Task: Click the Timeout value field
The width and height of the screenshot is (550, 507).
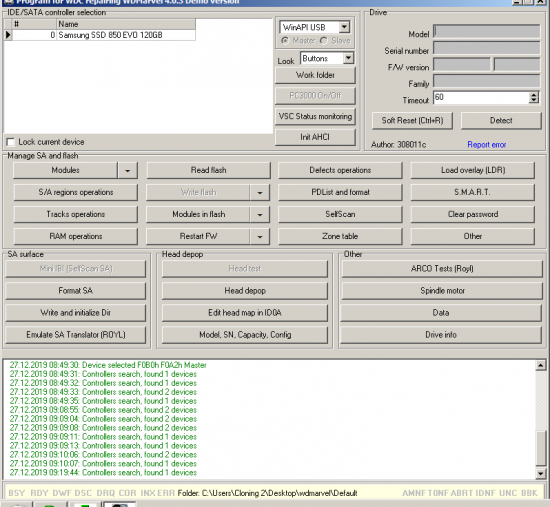Action: [481, 98]
